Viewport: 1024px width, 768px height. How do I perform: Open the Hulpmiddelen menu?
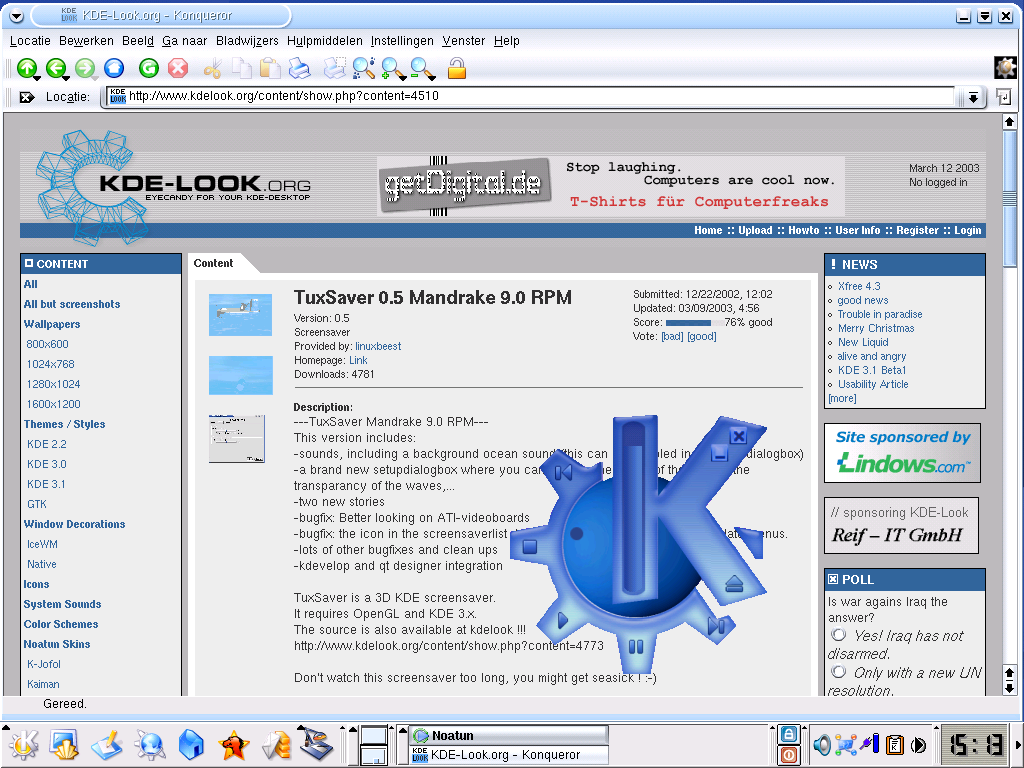[325, 40]
